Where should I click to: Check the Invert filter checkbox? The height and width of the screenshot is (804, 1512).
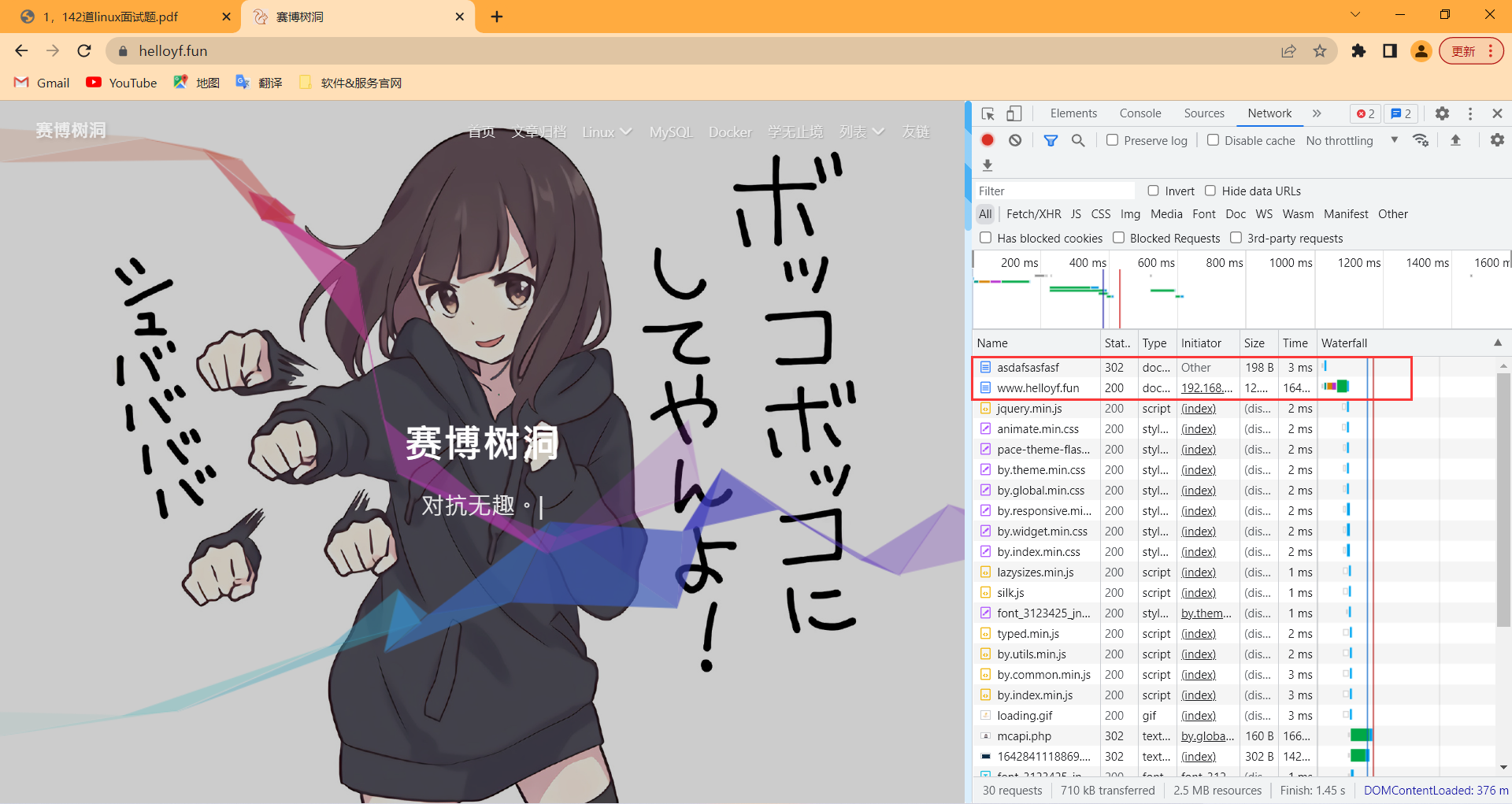pyautogui.click(x=1153, y=191)
